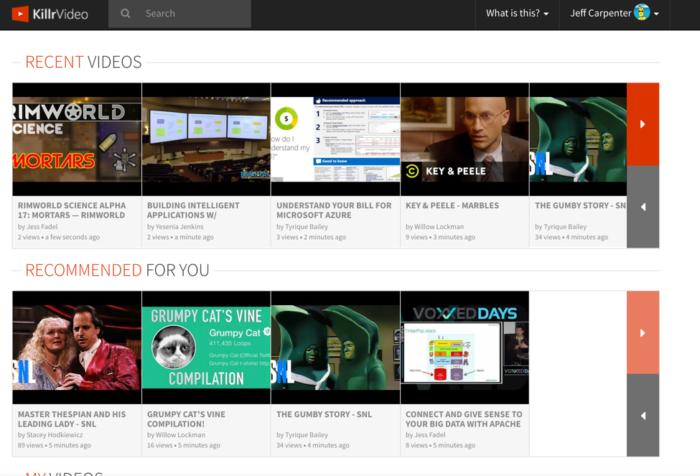This screenshot has width=700, height=476.
Task: Open the Key & Peele Marbles thumbnail
Action: [x=465, y=139]
